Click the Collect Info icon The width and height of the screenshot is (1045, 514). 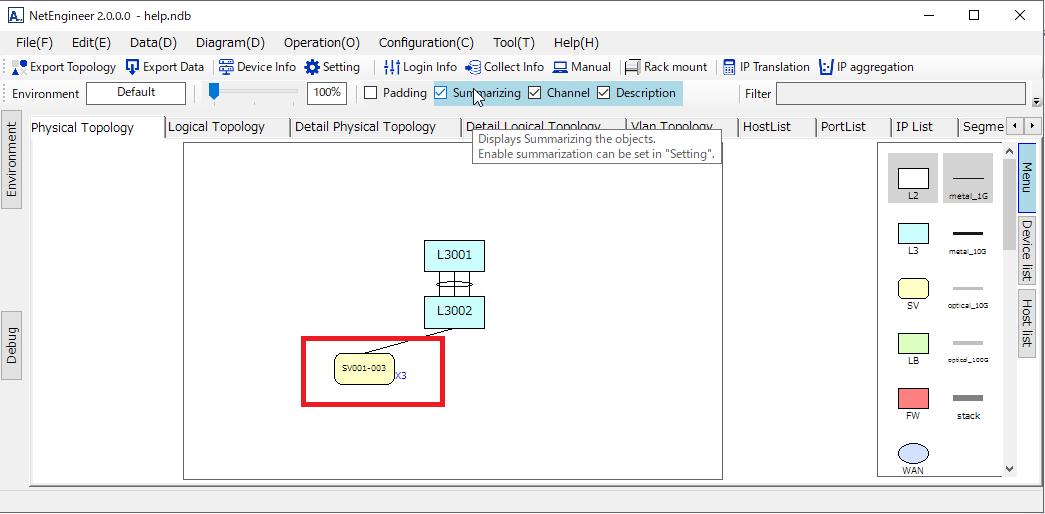click(x=473, y=67)
